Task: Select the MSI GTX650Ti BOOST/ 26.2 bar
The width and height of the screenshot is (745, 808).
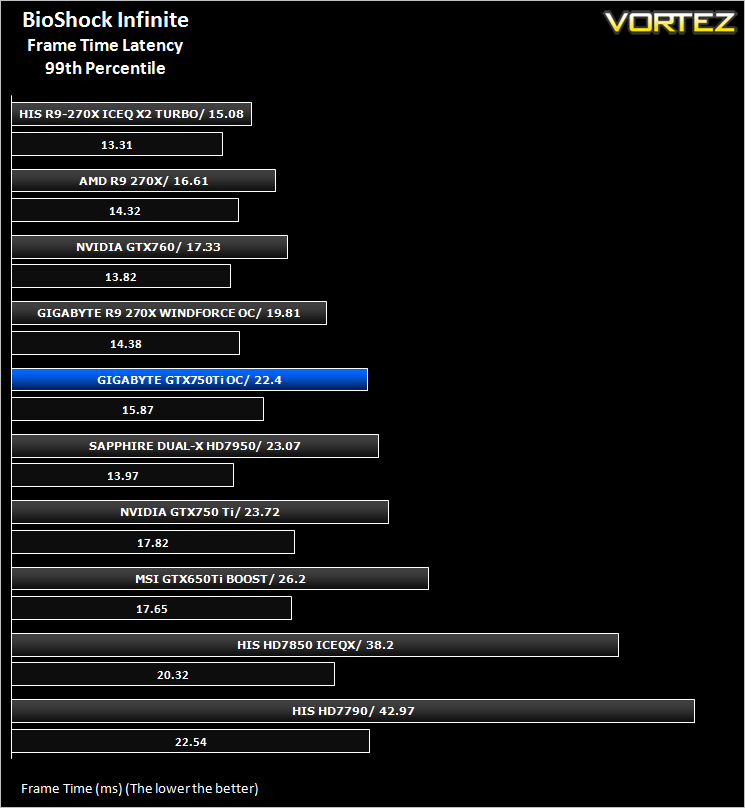Action: click(220, 578)
